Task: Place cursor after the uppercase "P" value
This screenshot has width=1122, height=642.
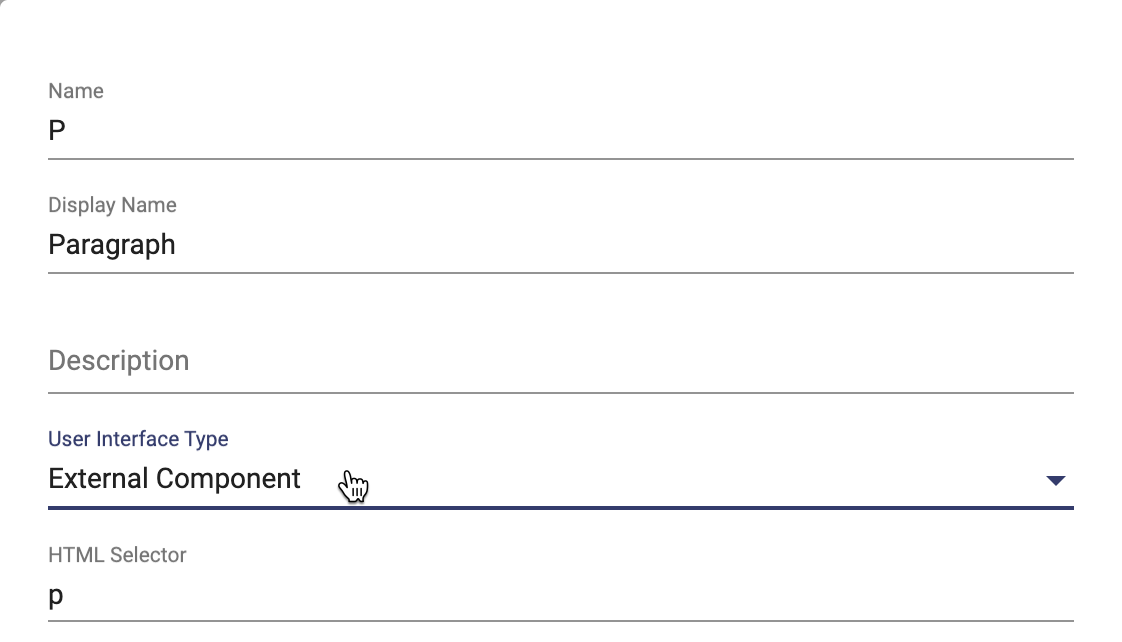Action: pos(67,131)
